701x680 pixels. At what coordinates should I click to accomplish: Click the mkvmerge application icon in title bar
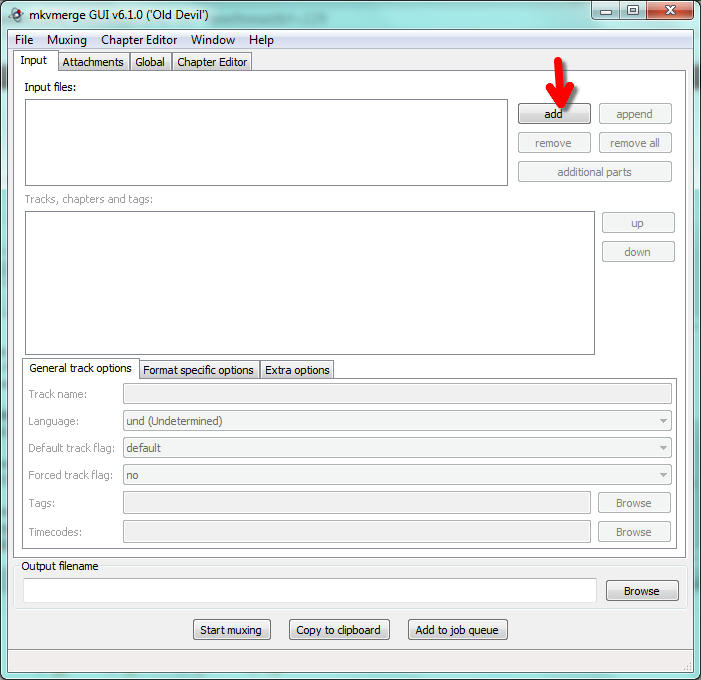[17, 15]
